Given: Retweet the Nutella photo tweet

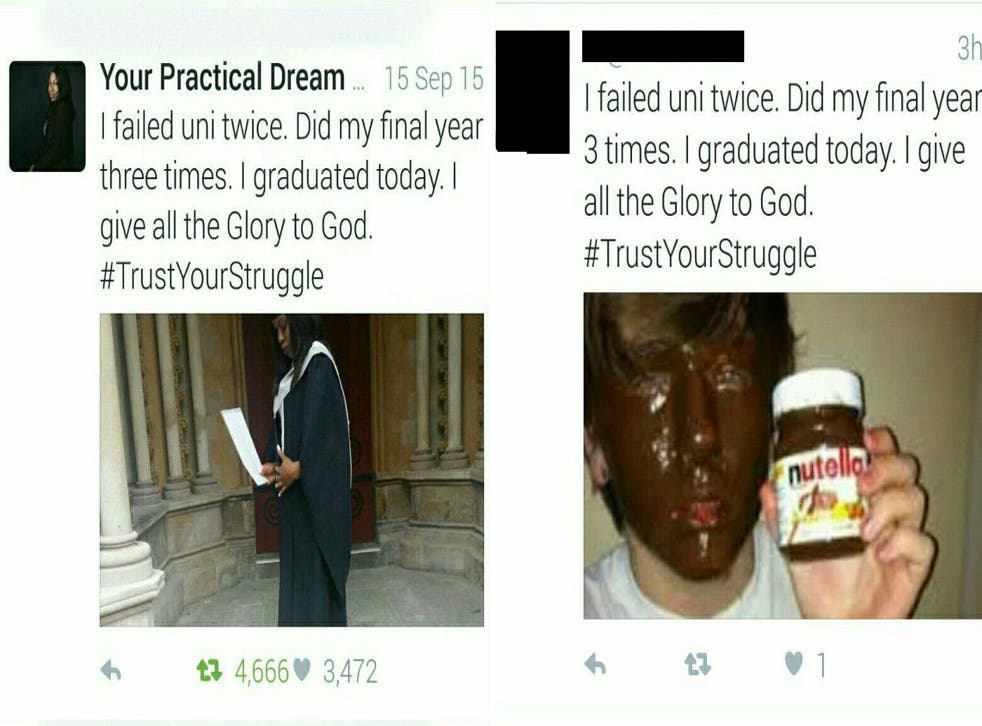Looking at the screenshot, I should tap(697, 664).
